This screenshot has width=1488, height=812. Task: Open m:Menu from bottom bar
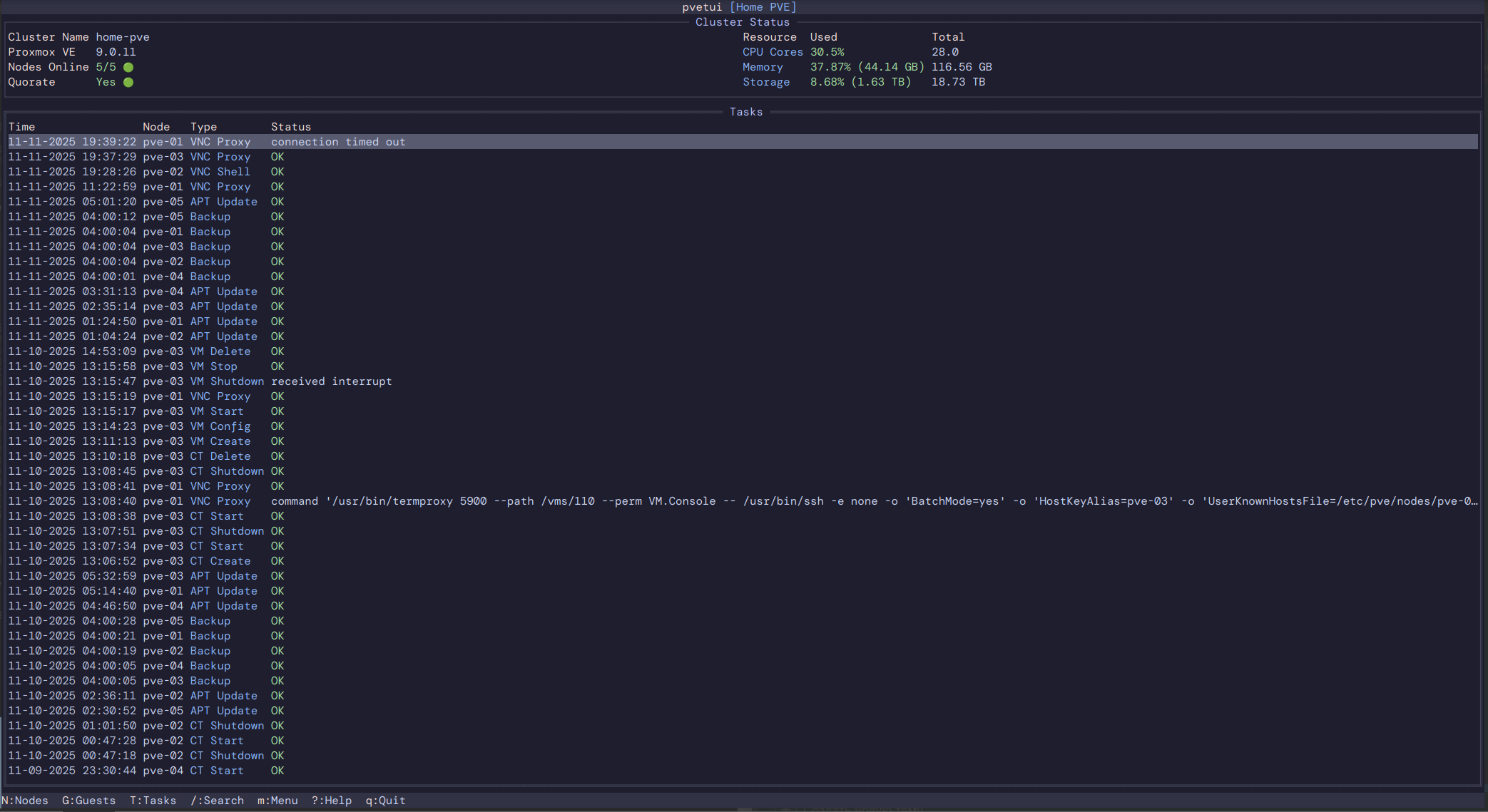(x=277, y=801)
